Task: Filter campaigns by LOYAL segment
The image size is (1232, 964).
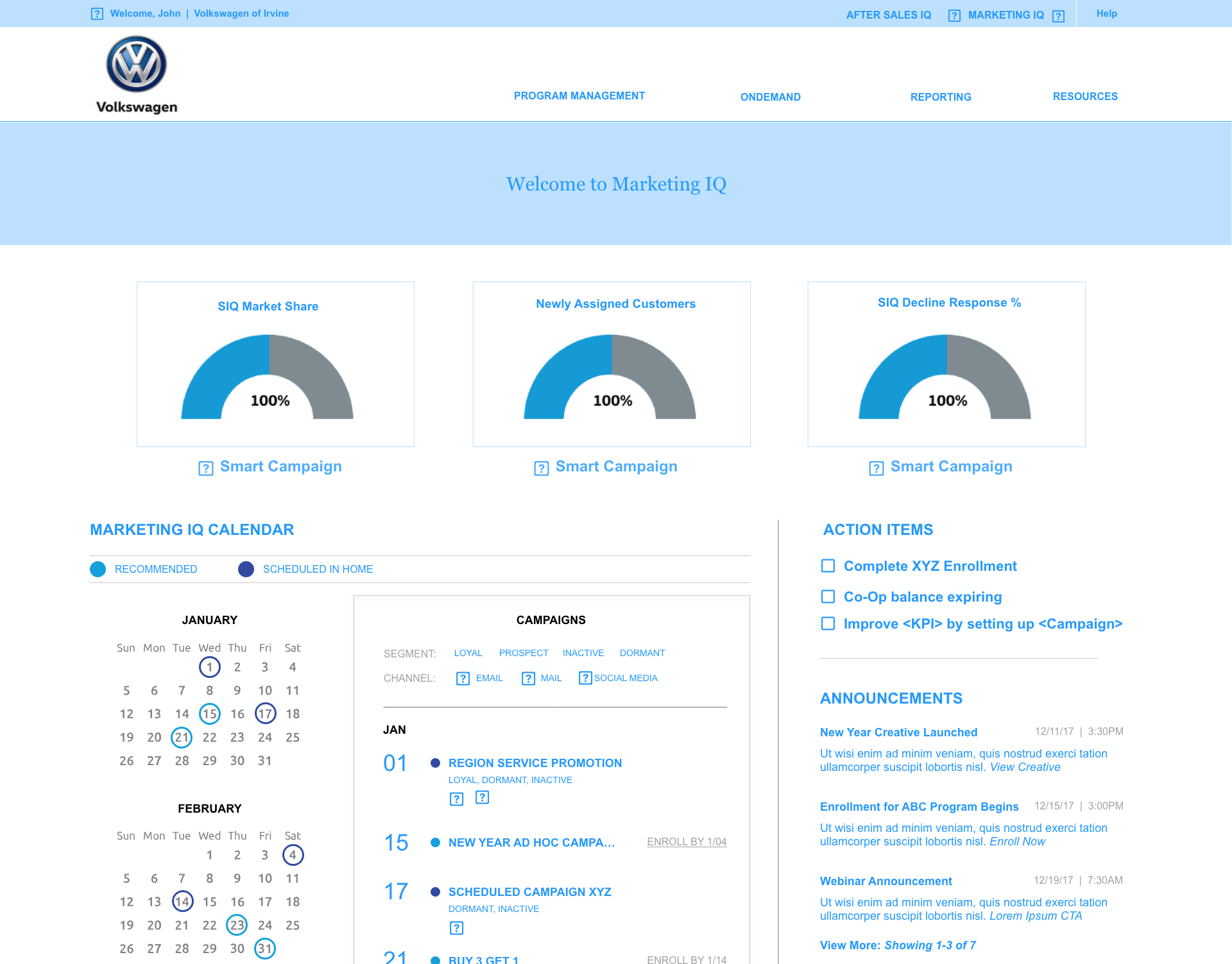Action: (468, 653)
